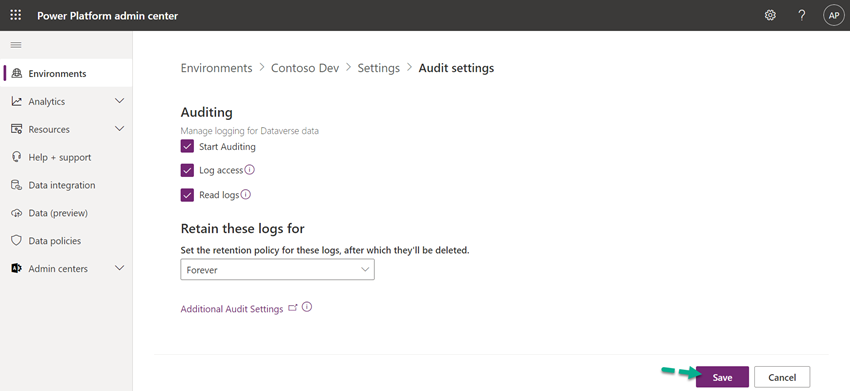Open the help question mark icon
The image size is (850, 391).
802,15
